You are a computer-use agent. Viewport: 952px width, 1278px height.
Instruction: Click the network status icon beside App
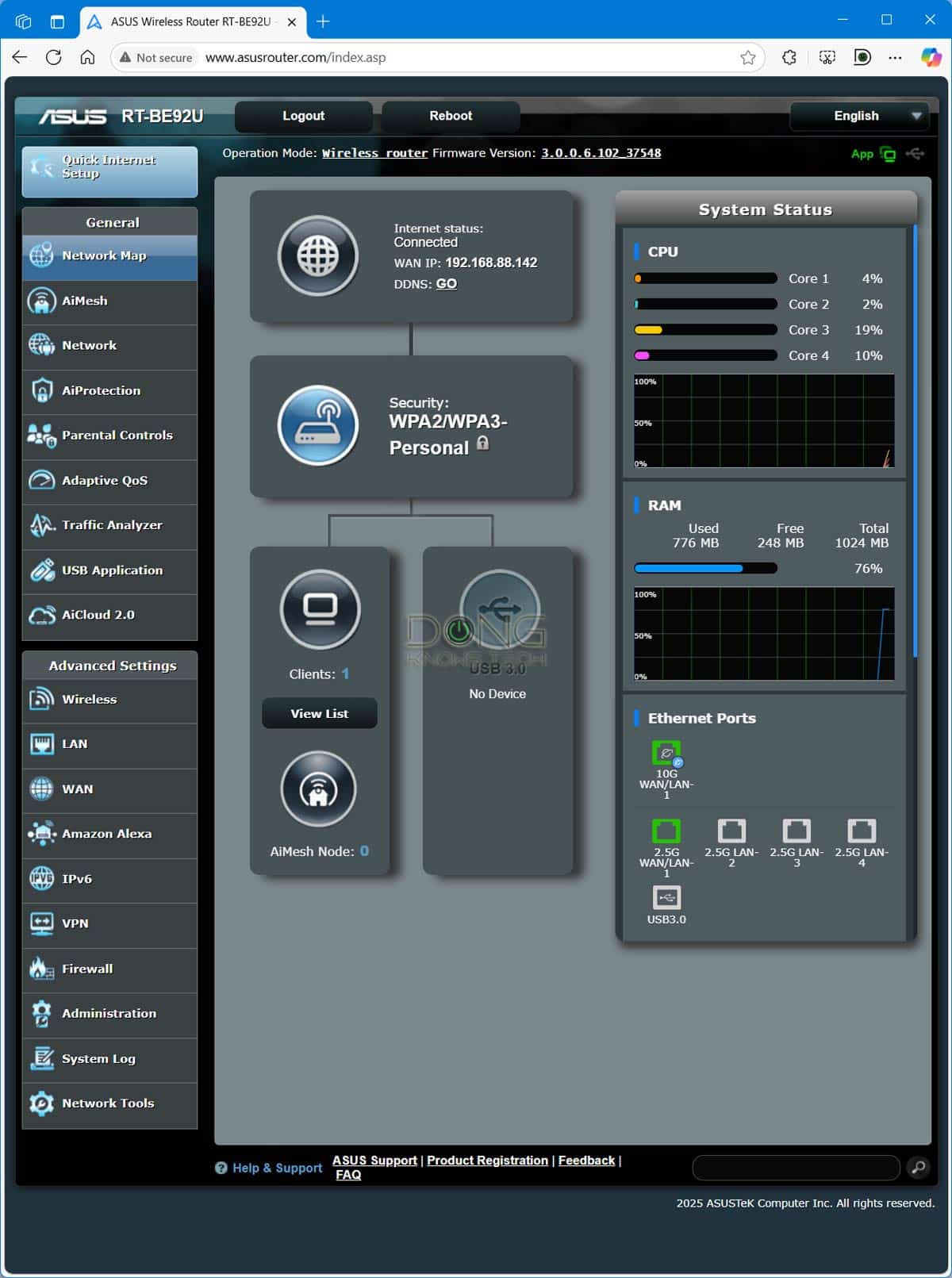889,154
